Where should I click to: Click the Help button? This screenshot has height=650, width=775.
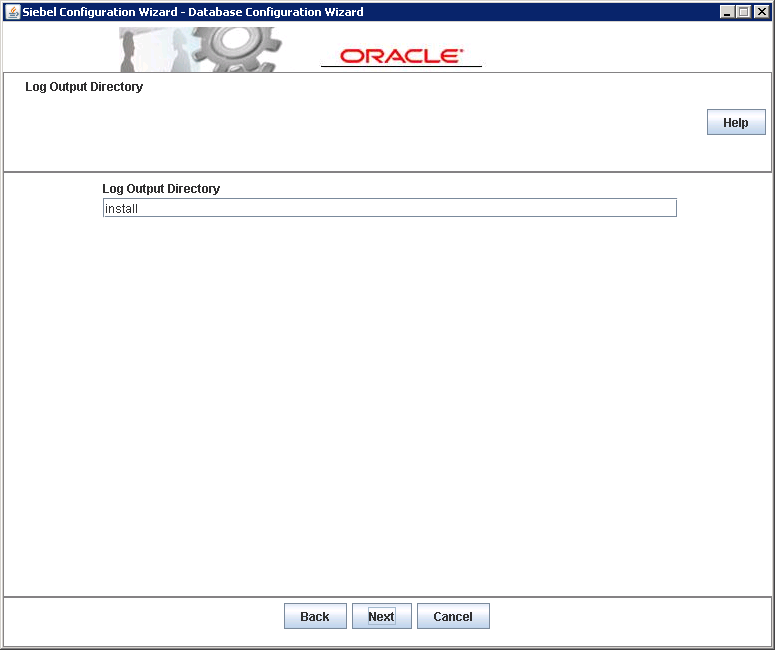point(736,122)
